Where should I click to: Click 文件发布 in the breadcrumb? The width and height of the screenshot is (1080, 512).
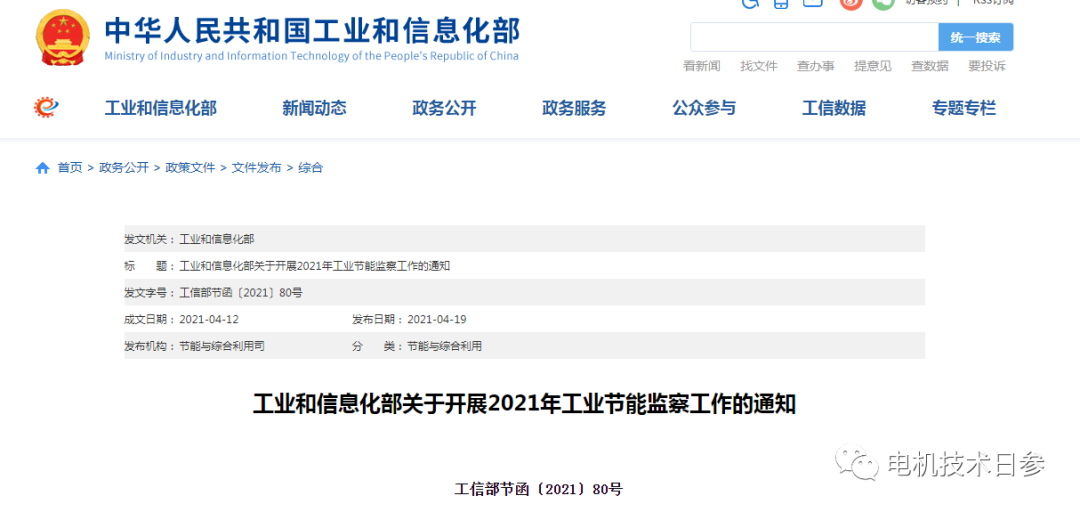(257, 168)
